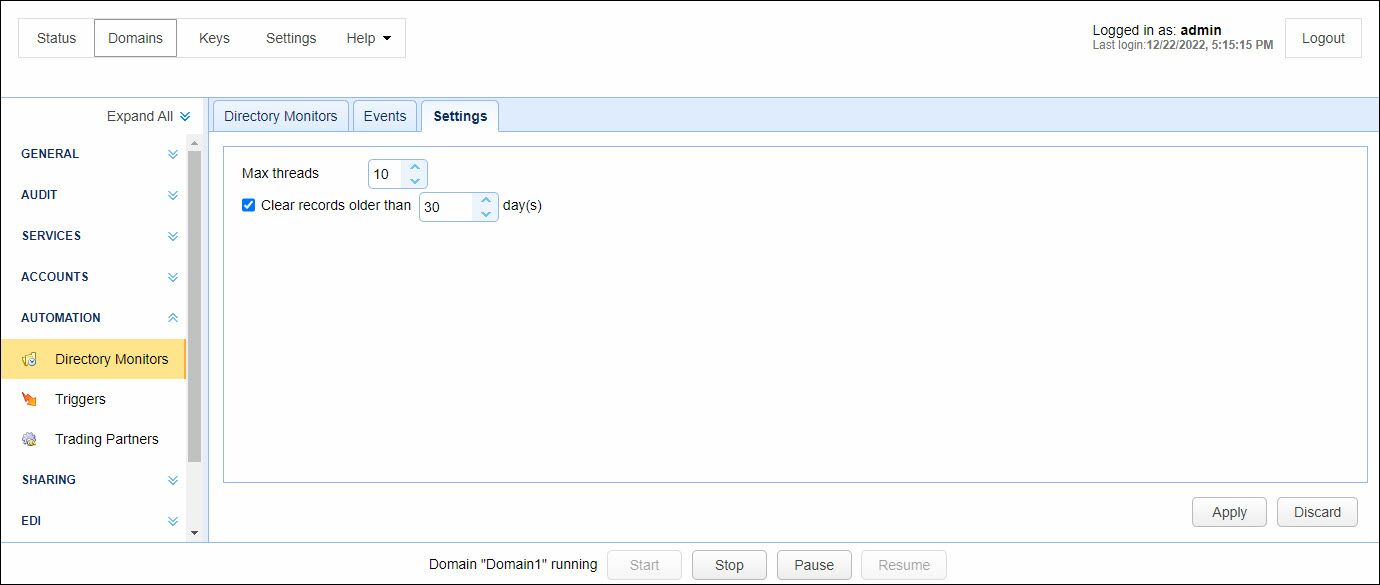Viewport: 1380px width, 585px height.
Task: Click the Triggers sidebar icon
Action: pos(30,399)
